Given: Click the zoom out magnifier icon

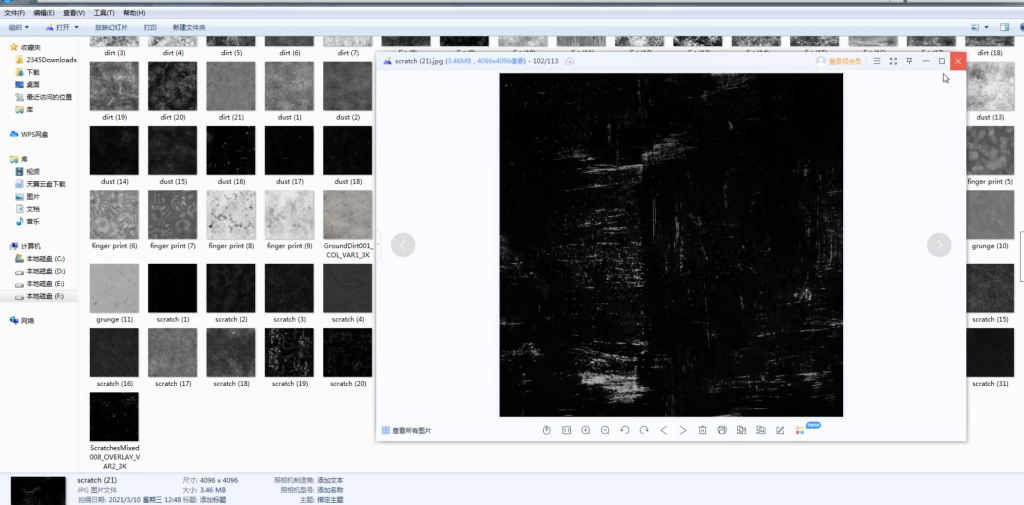Looking at the screenshot, I should [605, 430].
